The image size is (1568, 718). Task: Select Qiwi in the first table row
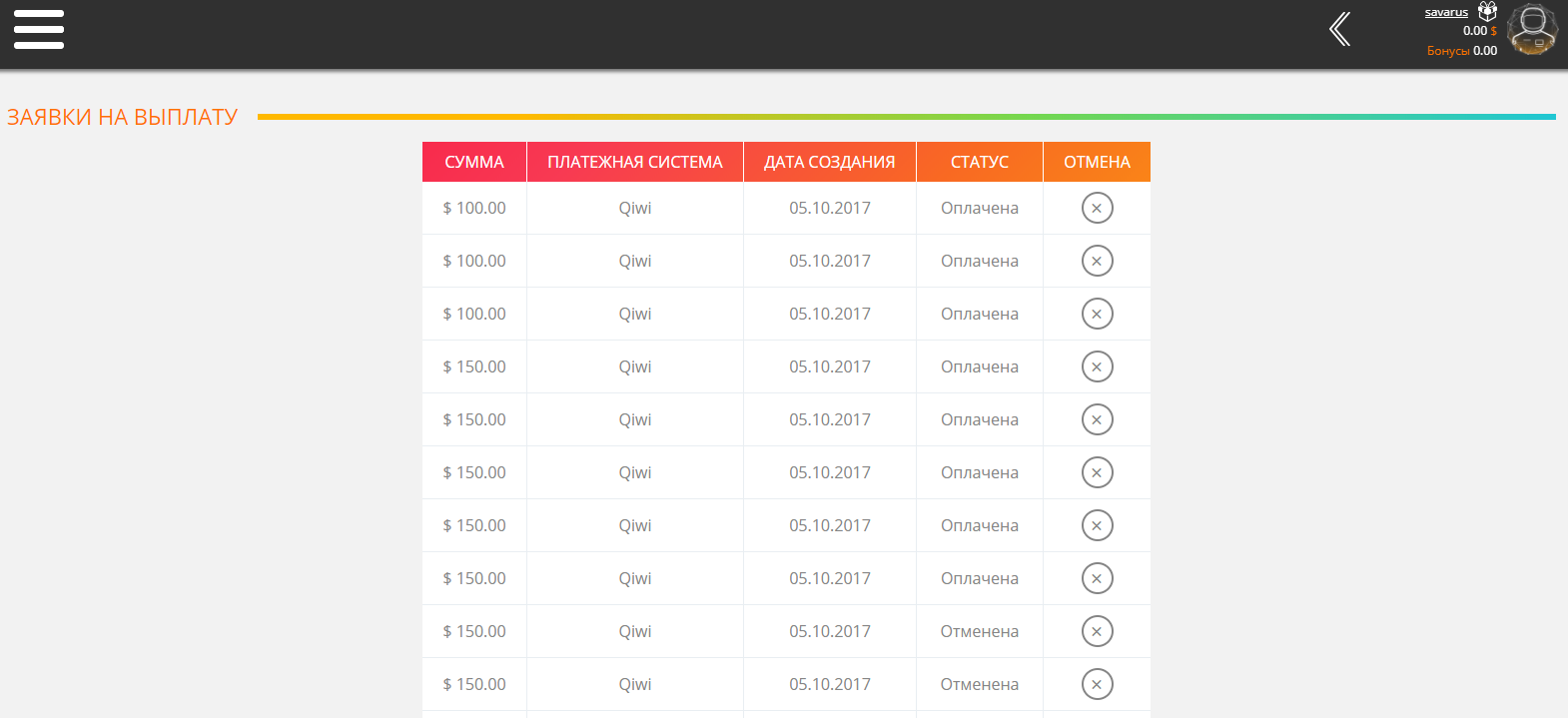coord(635,208)
